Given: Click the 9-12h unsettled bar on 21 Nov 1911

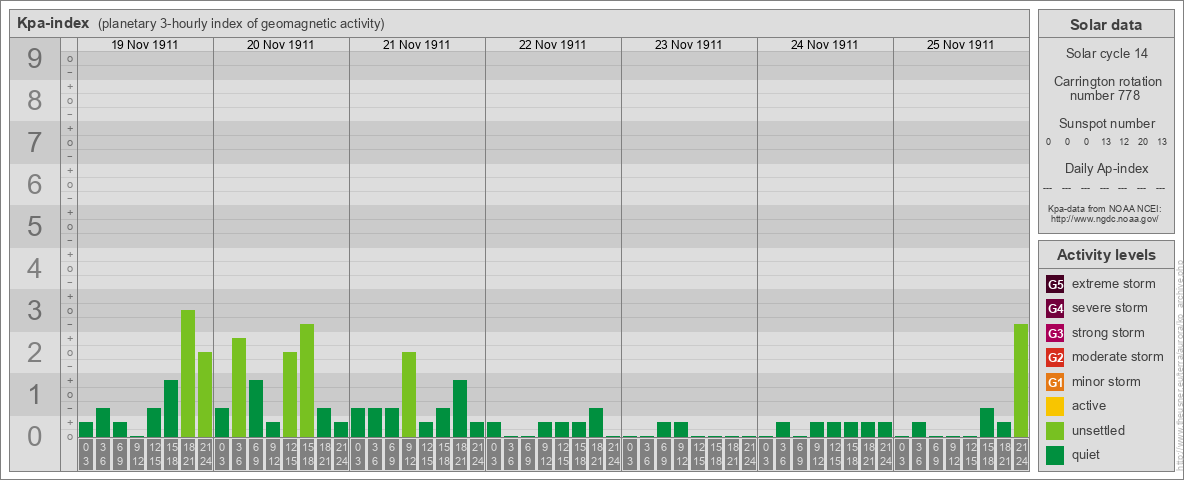Looking at the screenshot, I should [409, 395].
